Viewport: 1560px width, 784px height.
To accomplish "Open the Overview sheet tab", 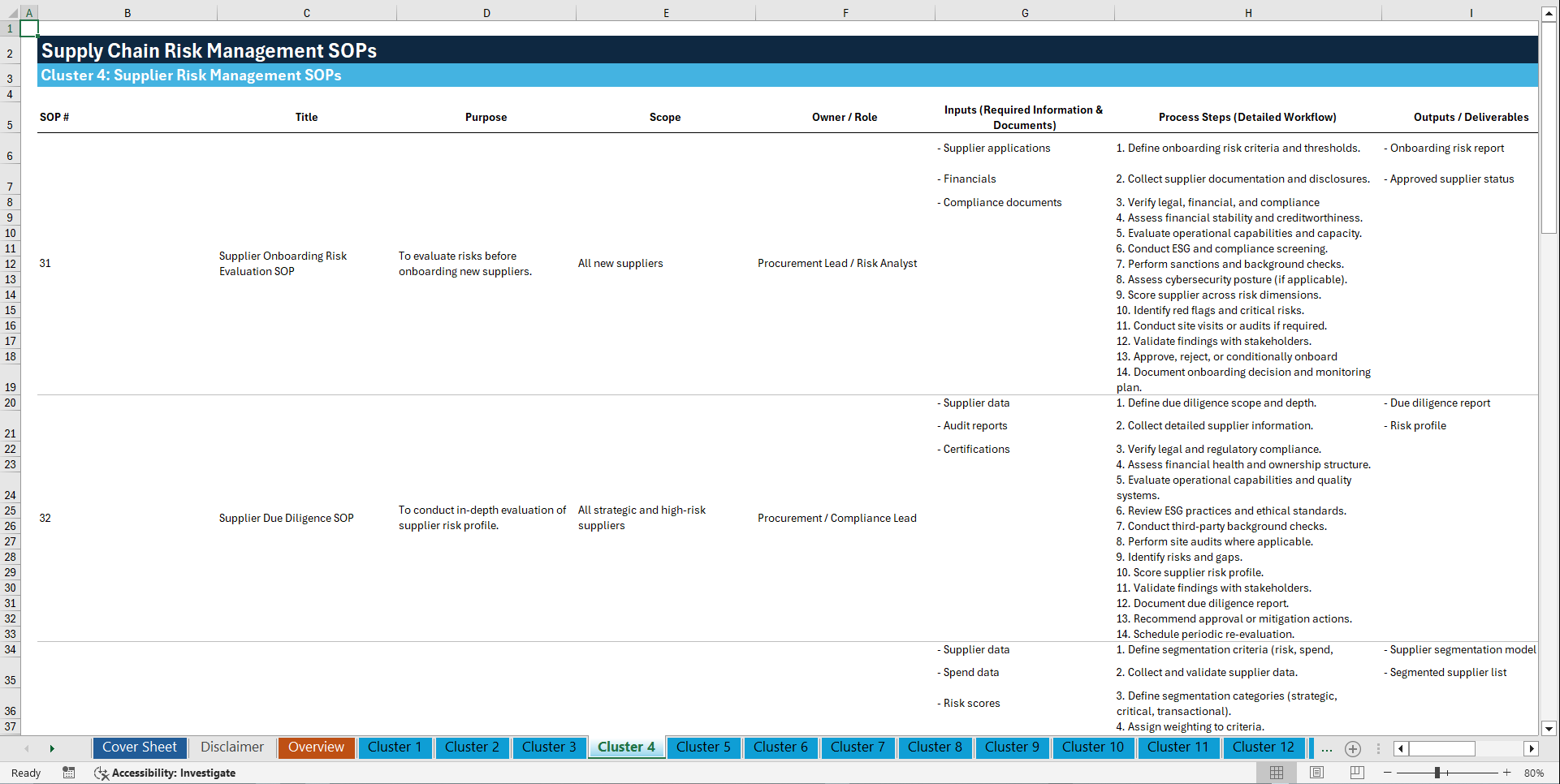I will coord(316,747).
